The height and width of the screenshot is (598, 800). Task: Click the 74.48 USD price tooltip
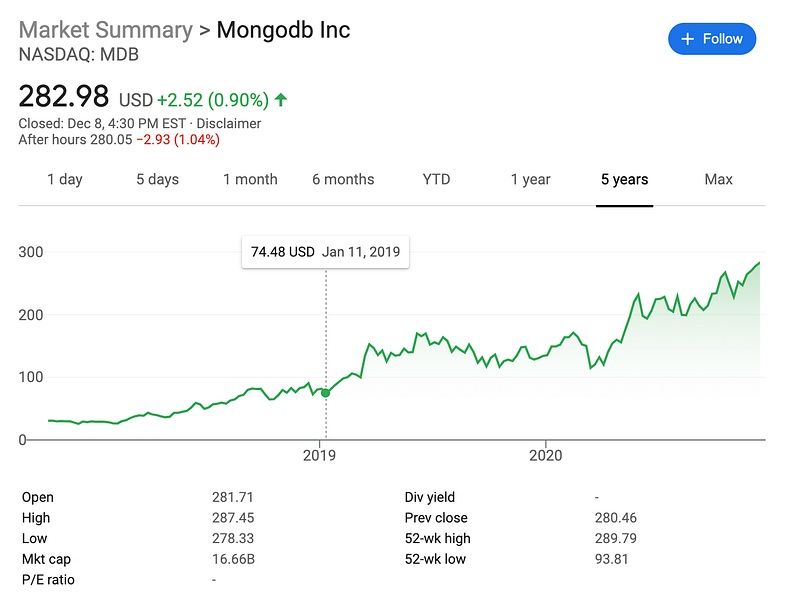tap(326, 252)
